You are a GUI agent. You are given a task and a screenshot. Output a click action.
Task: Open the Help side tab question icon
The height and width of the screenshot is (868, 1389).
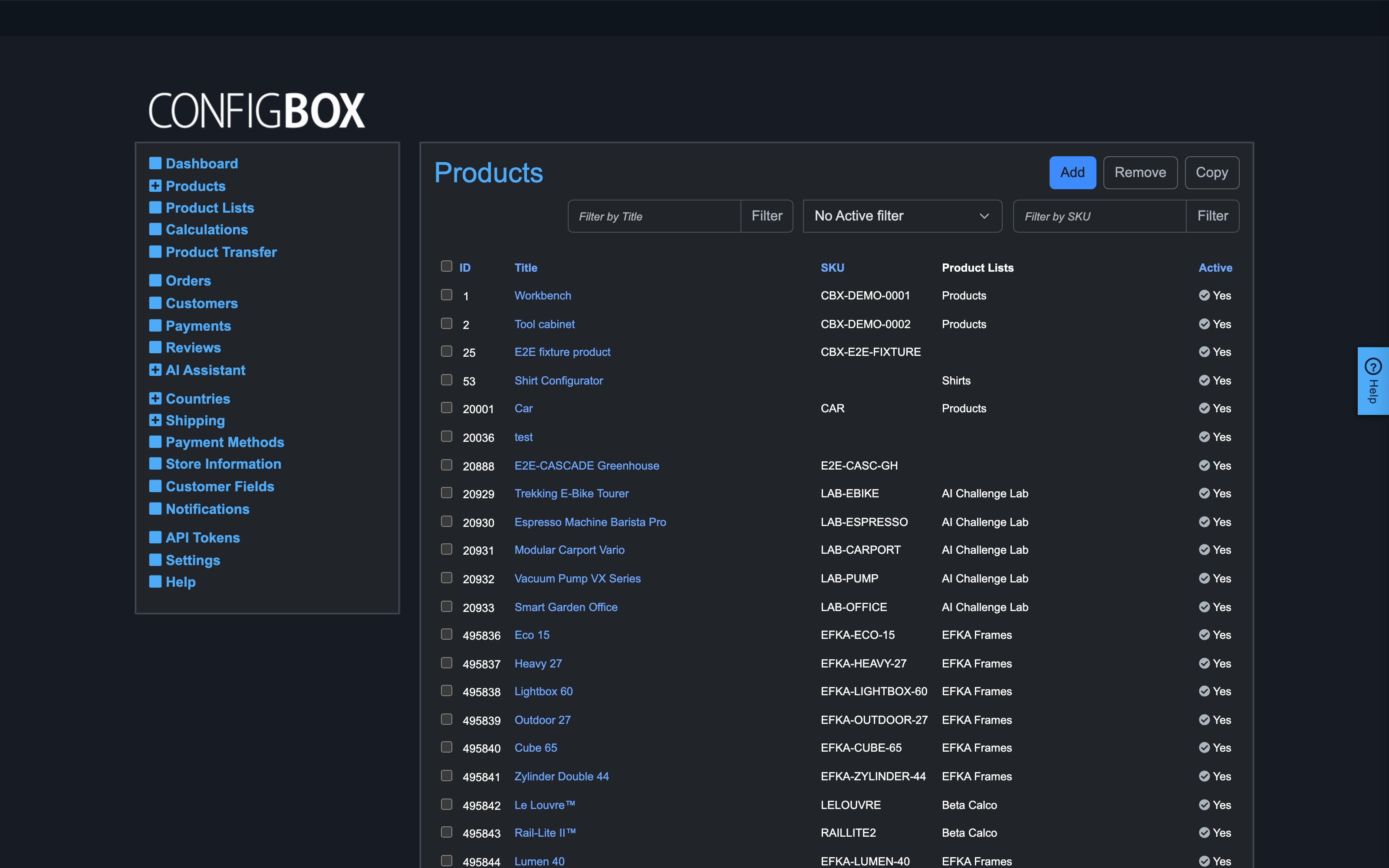1373,366
